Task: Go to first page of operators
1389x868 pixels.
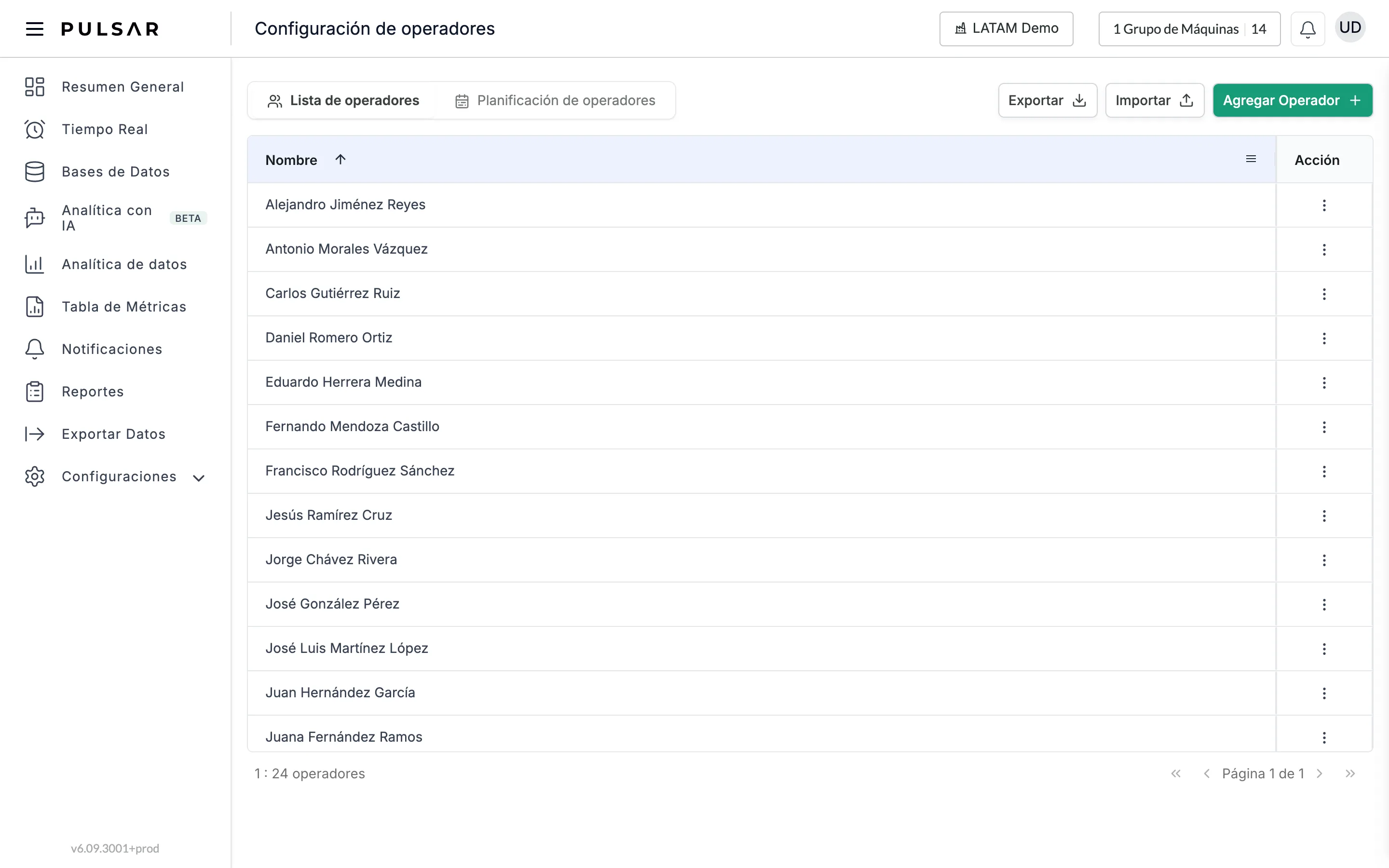Action: pos(1176,773)
